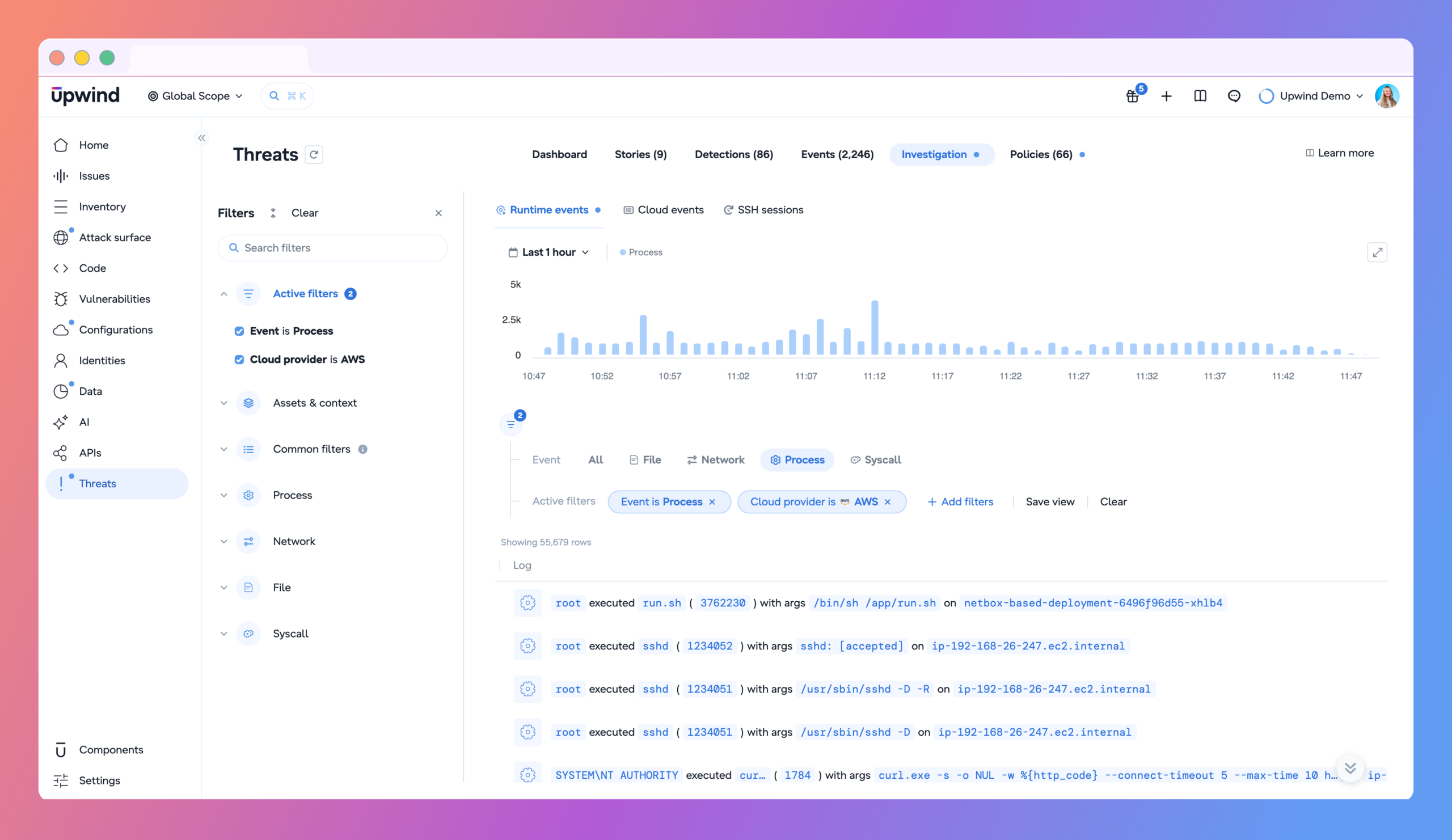Expand the Syscall filter group

pos(223,634)
